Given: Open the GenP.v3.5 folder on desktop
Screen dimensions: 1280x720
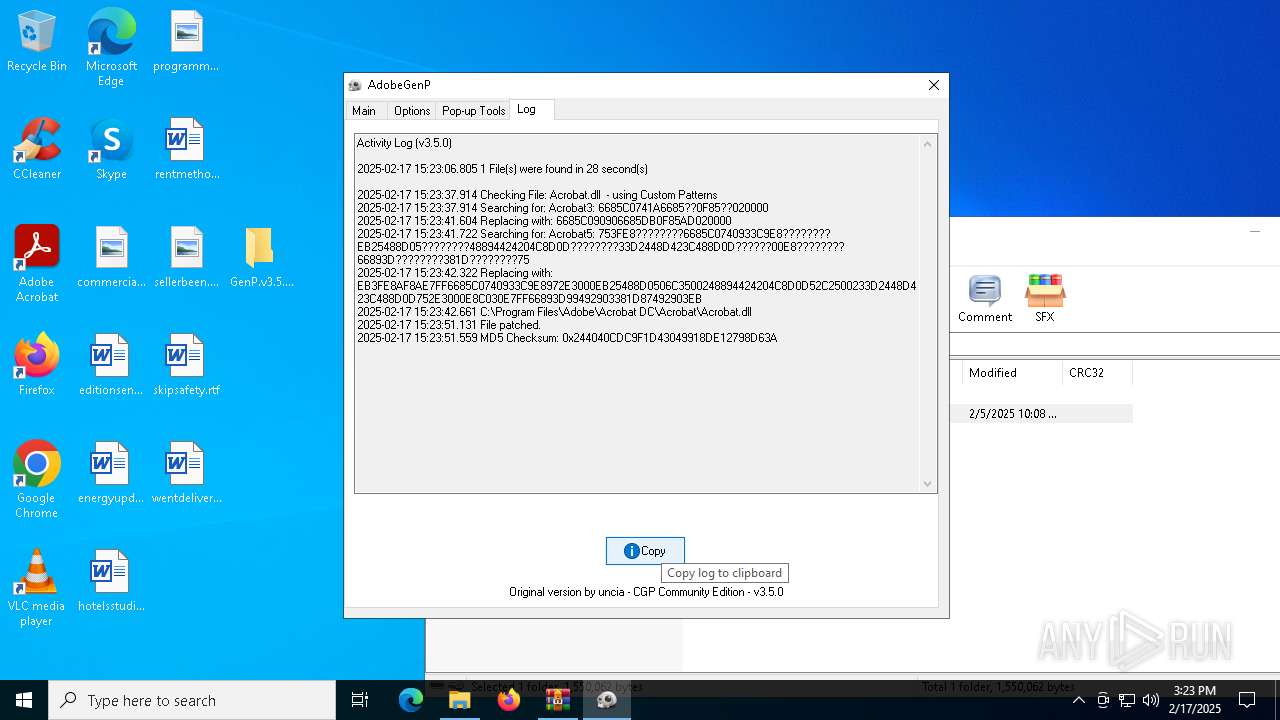Looking at the screenshot, I should click(260, 258).
